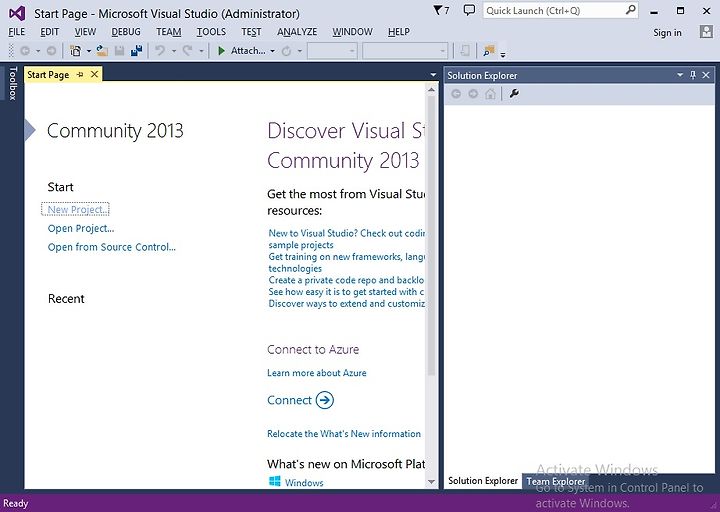Click the Start Page vertical scrollbar thumb
720x512 pixels.
(431, 236)
